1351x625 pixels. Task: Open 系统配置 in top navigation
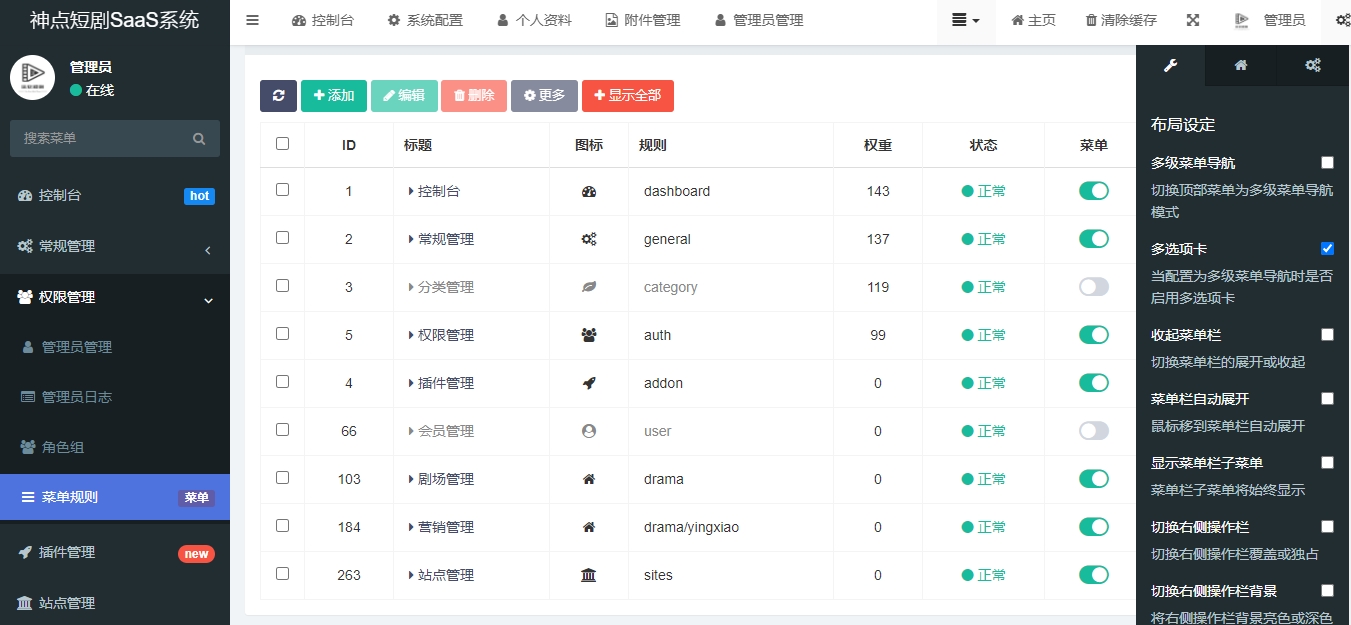425,20
